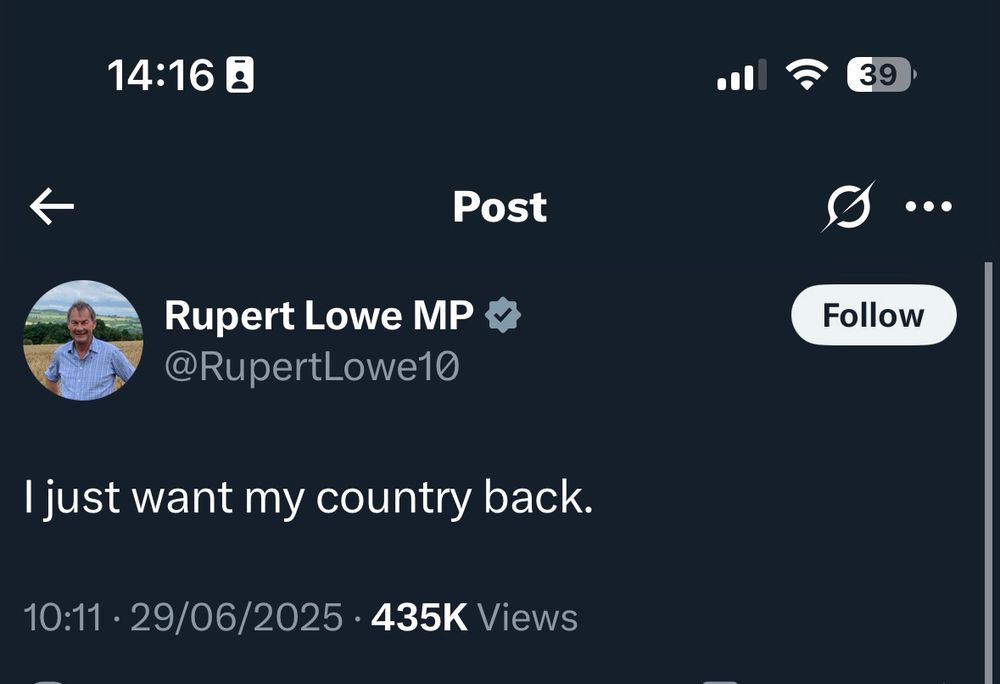The width and height of the screenshot is (1000, 684).
Task: Click the display name Rupert Lowe MP
Action: 318,314
